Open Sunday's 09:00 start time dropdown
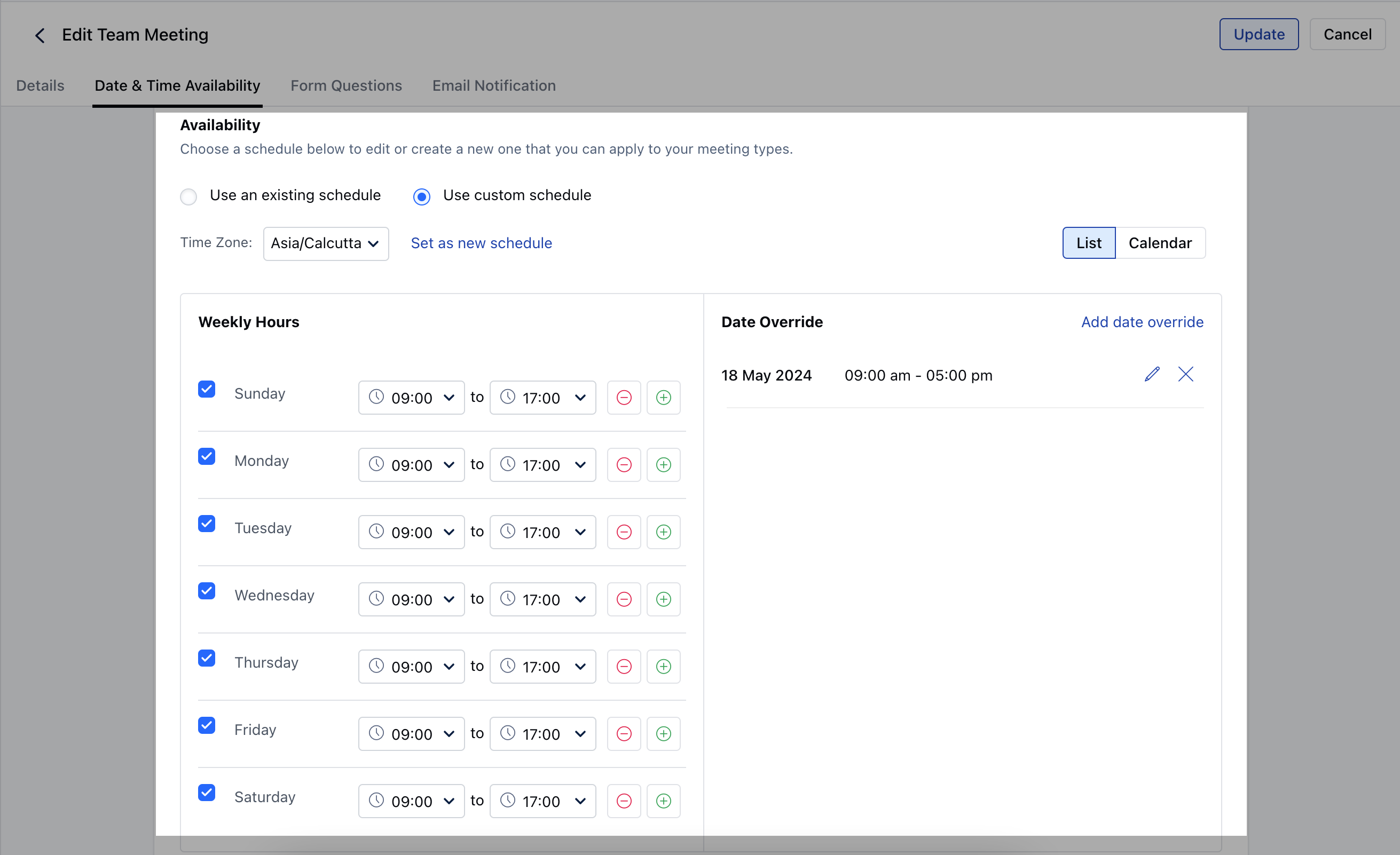The height and width of the screenshot is (855, 1400). (x=411, y=398)
